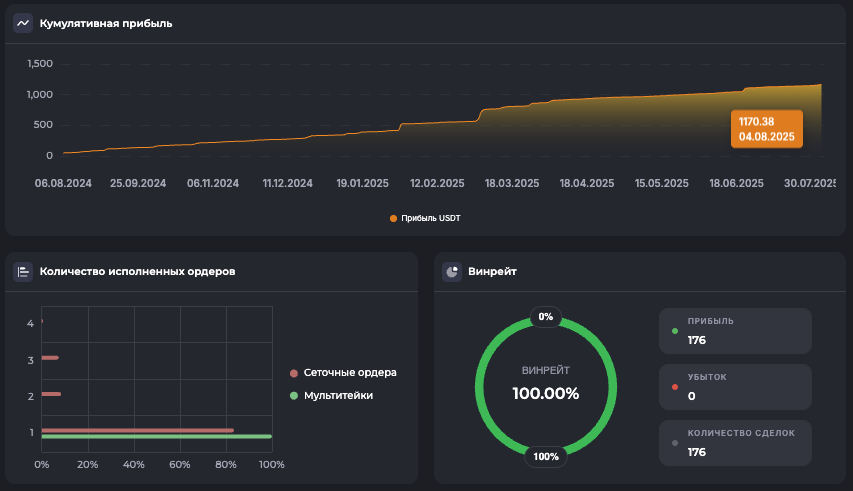Toggle the Мультитейки legend entry
Screen dimensions: 853x491
(331, 396)
